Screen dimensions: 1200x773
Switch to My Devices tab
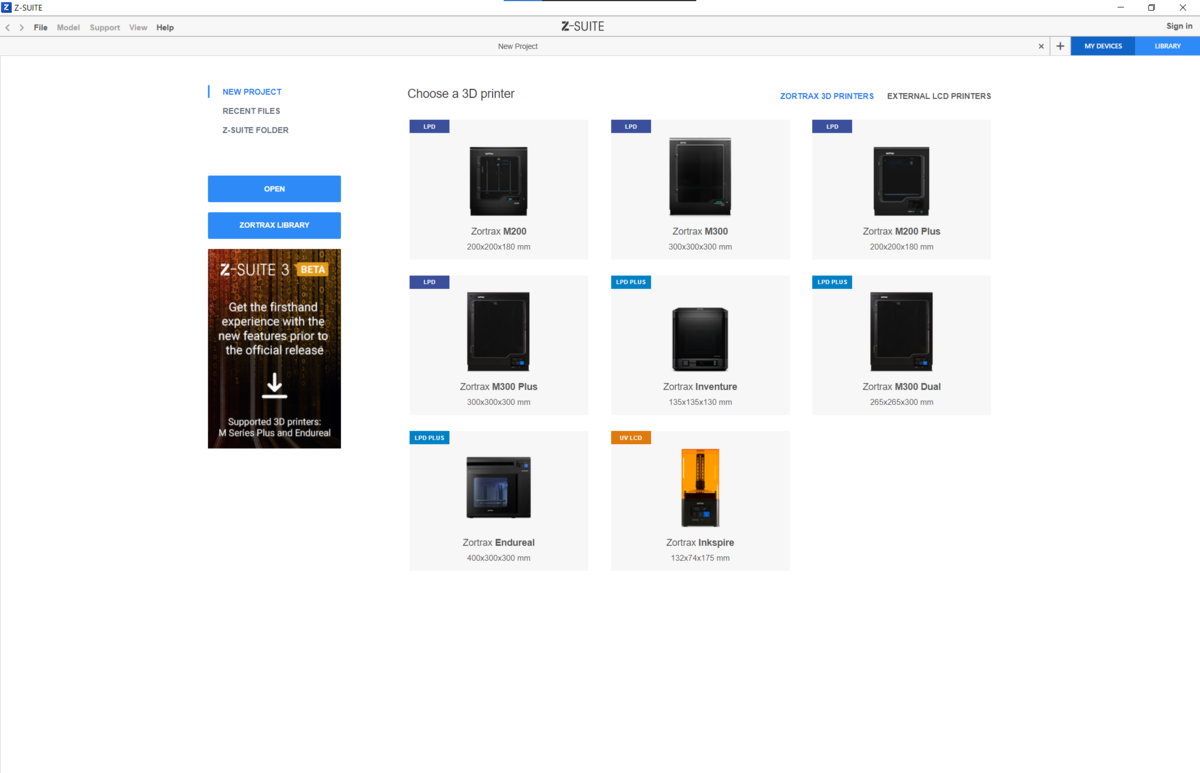(x=1103, y=46)
